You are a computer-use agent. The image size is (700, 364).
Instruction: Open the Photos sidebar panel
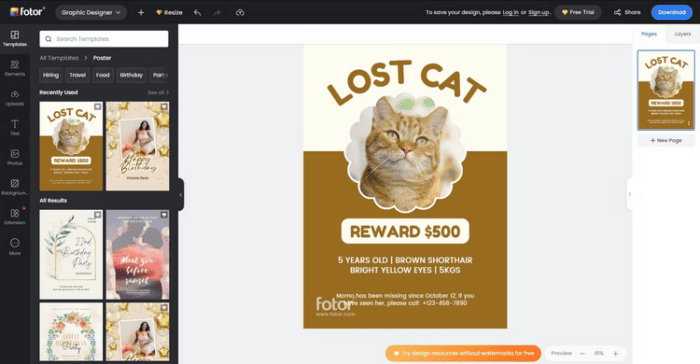[x=15, y=157]
